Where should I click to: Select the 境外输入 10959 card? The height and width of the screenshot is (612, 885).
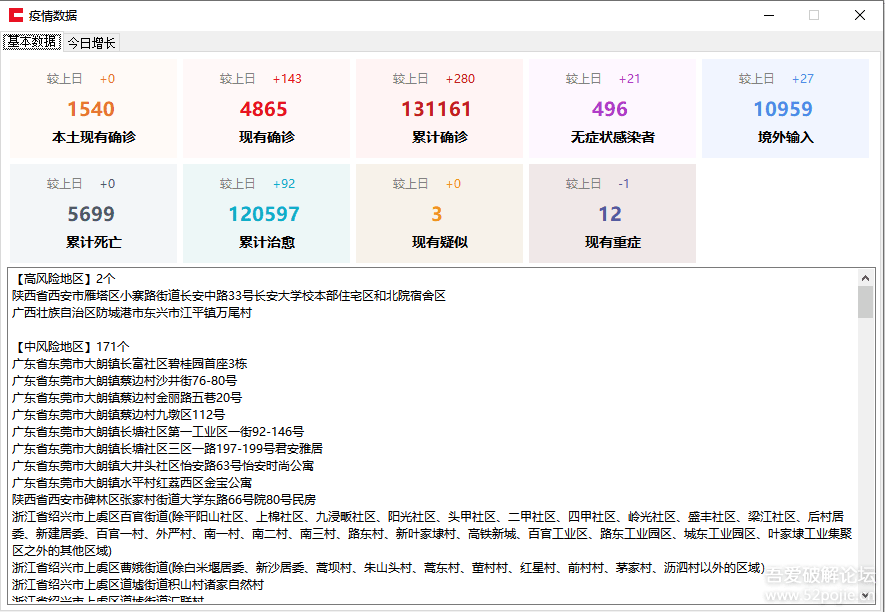(785, 108)
